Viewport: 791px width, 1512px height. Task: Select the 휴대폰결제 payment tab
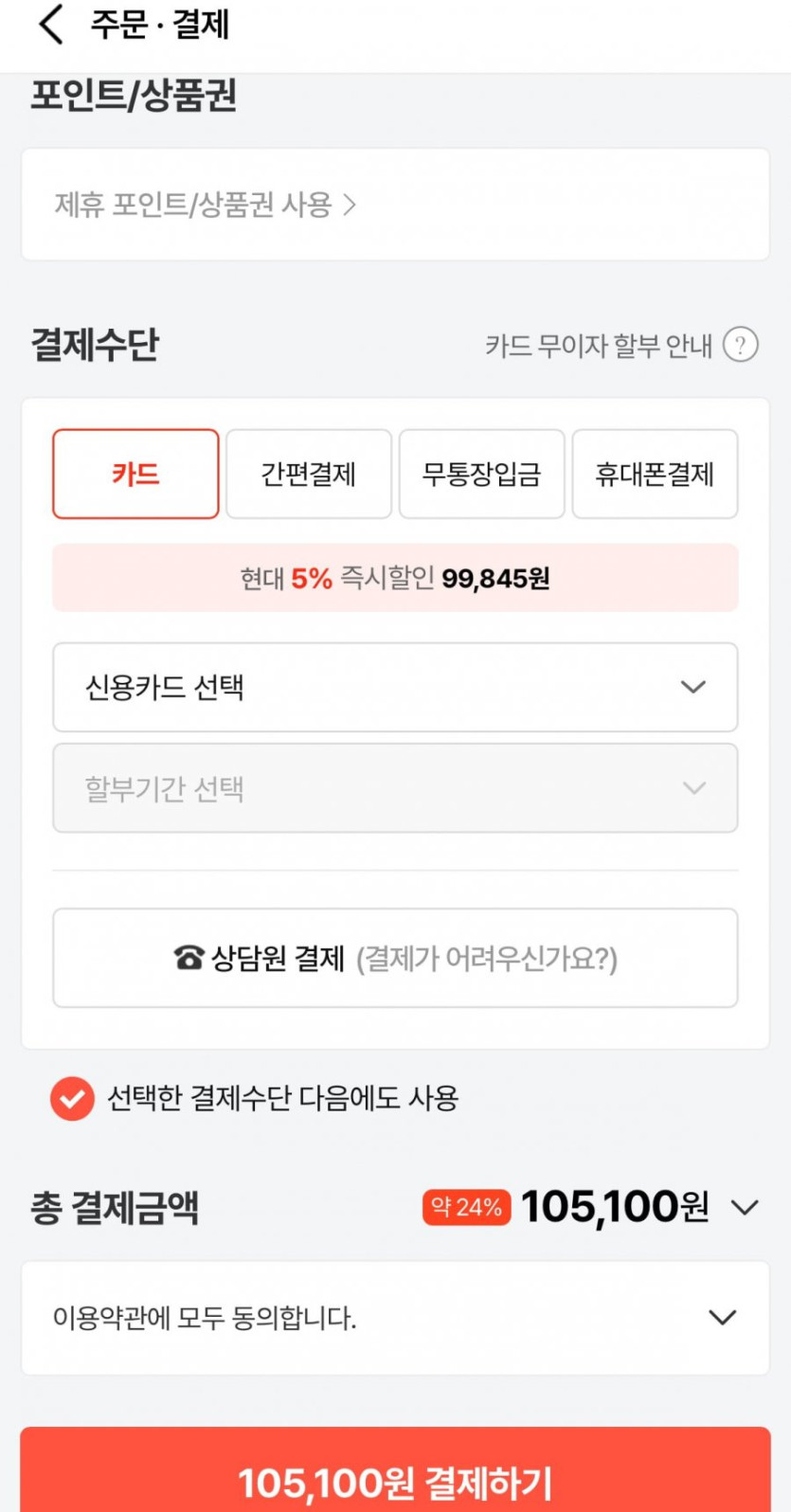click(x=655, y=474)
